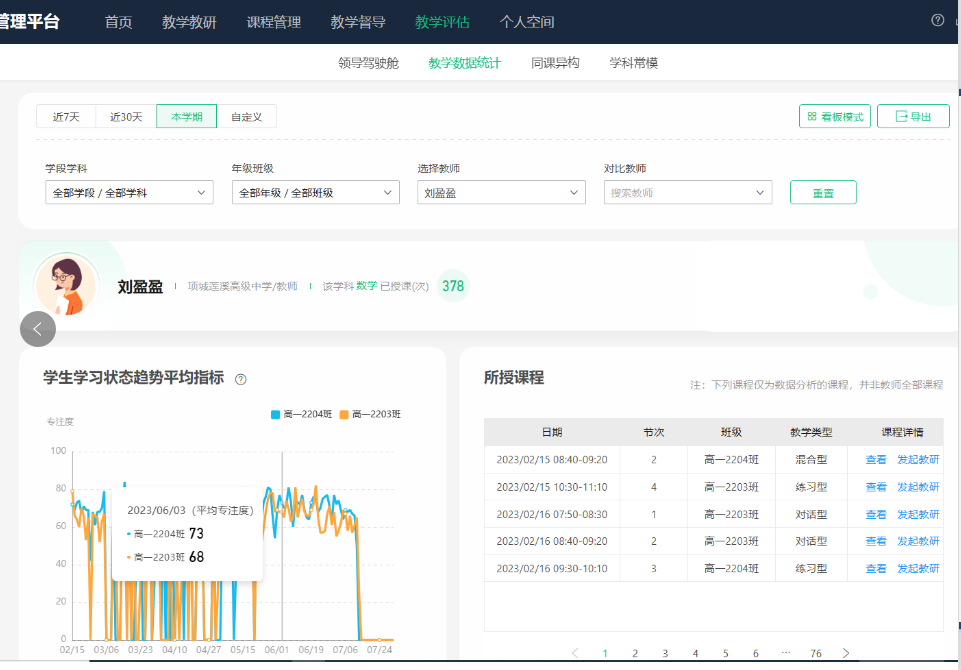Expand the 年级班级 dropdown
The width and height of the screenshot is (961, 670).
click(x=315, y=192)
